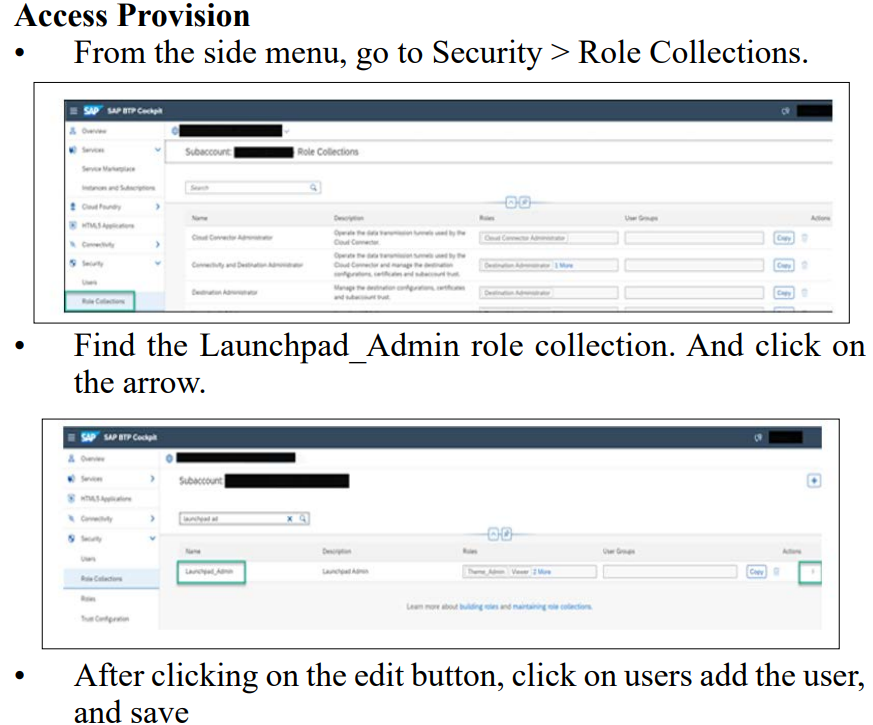Select Trust Configuration in lower sidebar
This screenshot has width=873, height=725.
pos(105,619)
